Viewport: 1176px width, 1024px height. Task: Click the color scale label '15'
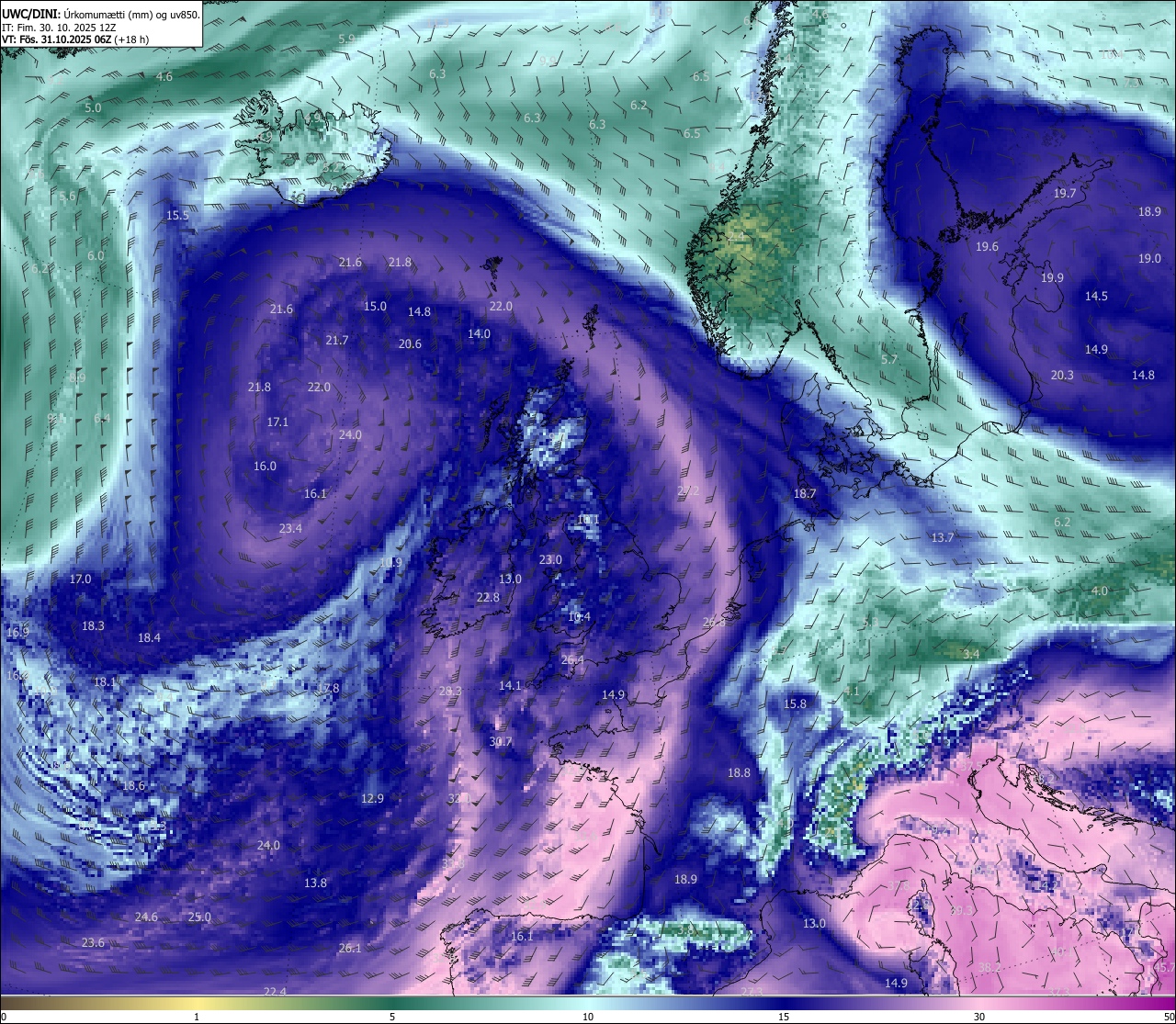click(784, 1017)
